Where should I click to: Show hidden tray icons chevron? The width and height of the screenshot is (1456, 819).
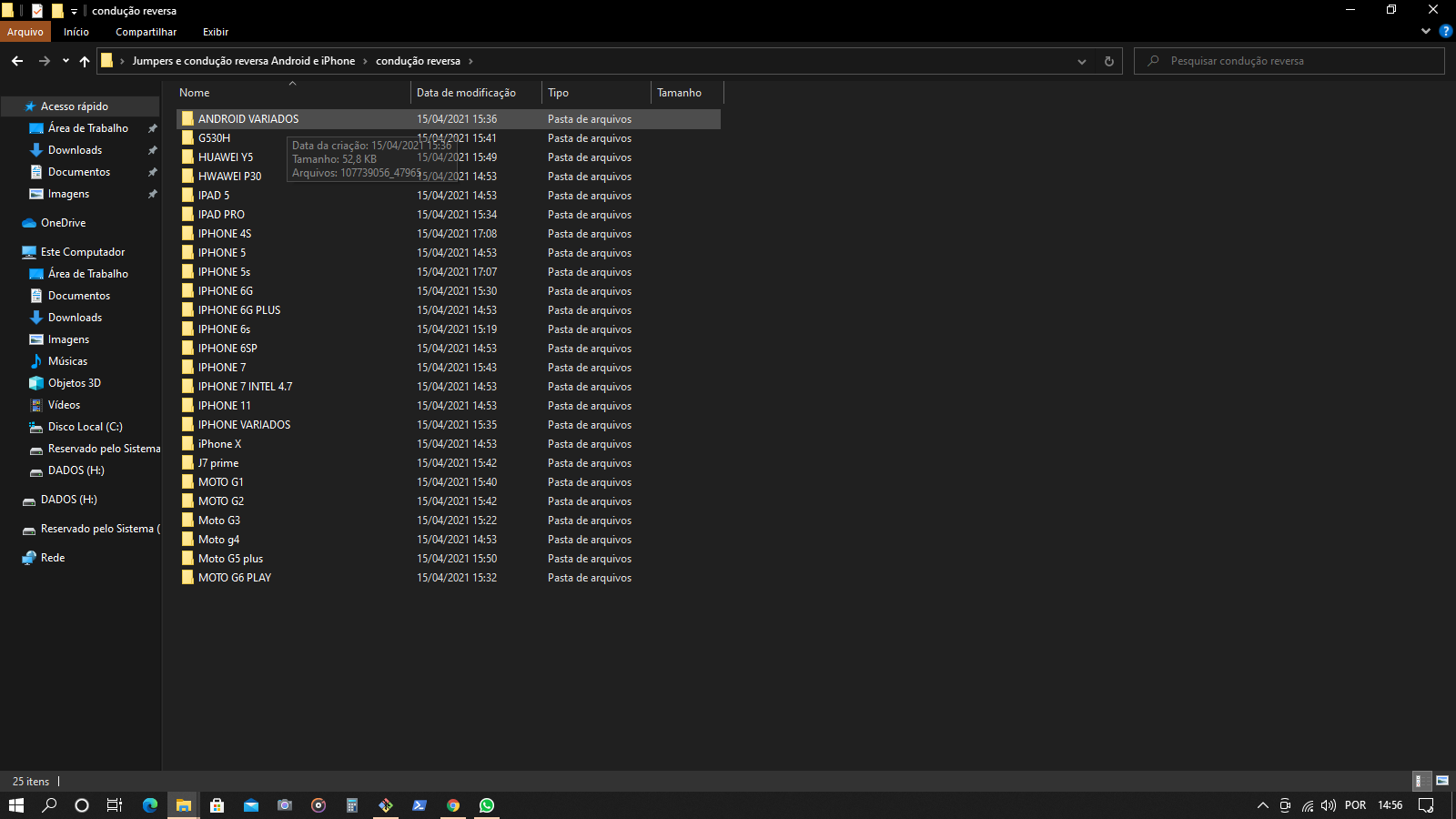[x=1263, y=805]
